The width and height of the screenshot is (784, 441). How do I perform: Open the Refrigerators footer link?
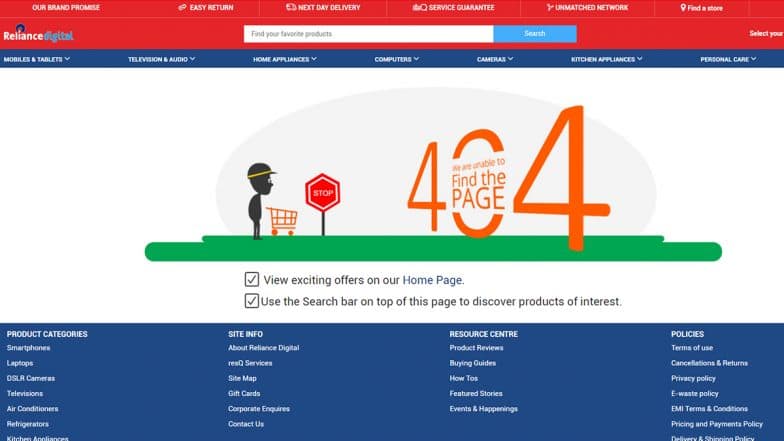click(28, 424)
